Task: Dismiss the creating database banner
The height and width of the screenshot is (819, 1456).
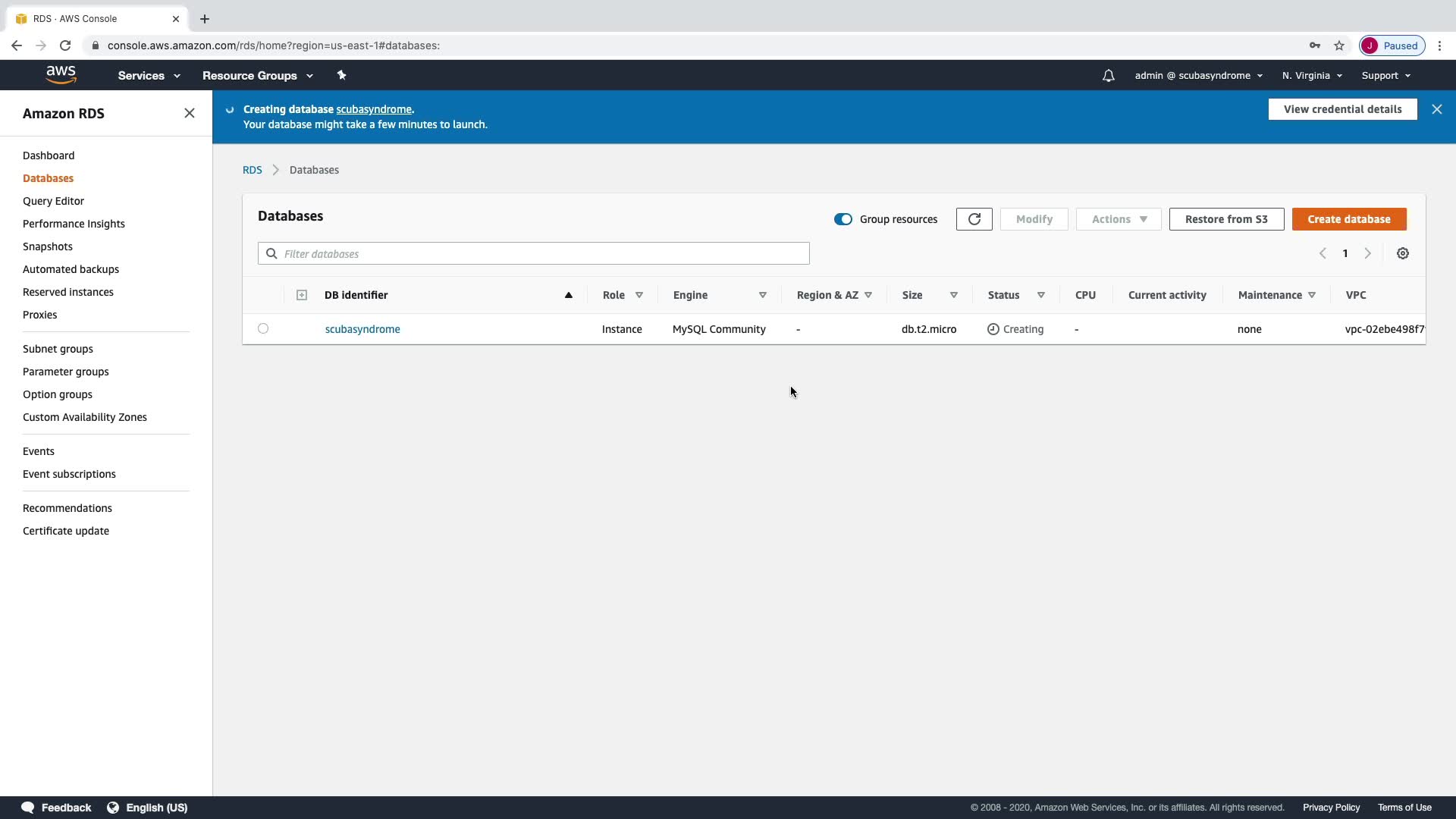Action: [x=1436, y=109]
